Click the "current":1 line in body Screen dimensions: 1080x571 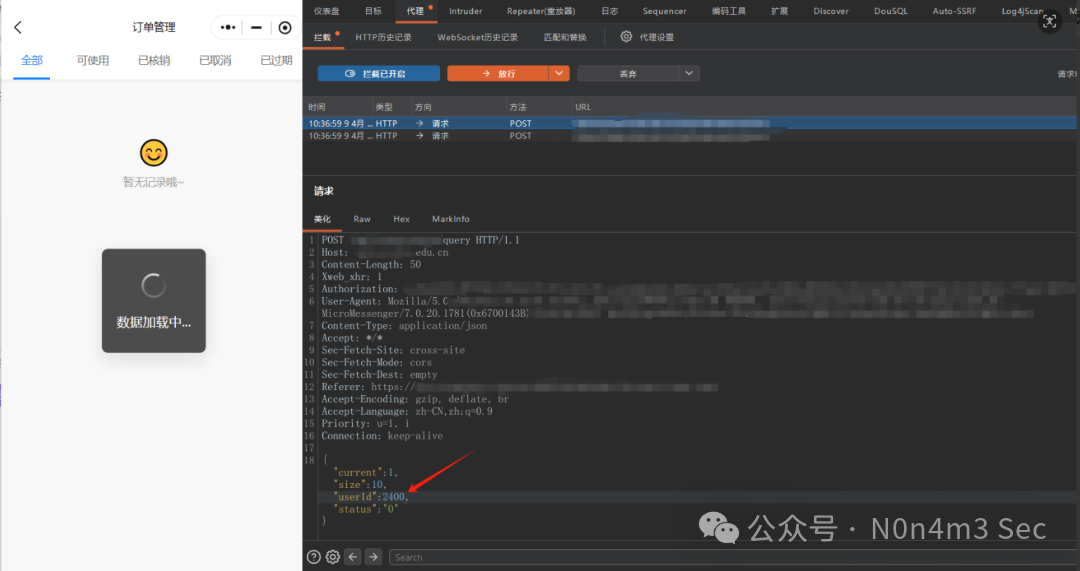click(x=366, y=473)
